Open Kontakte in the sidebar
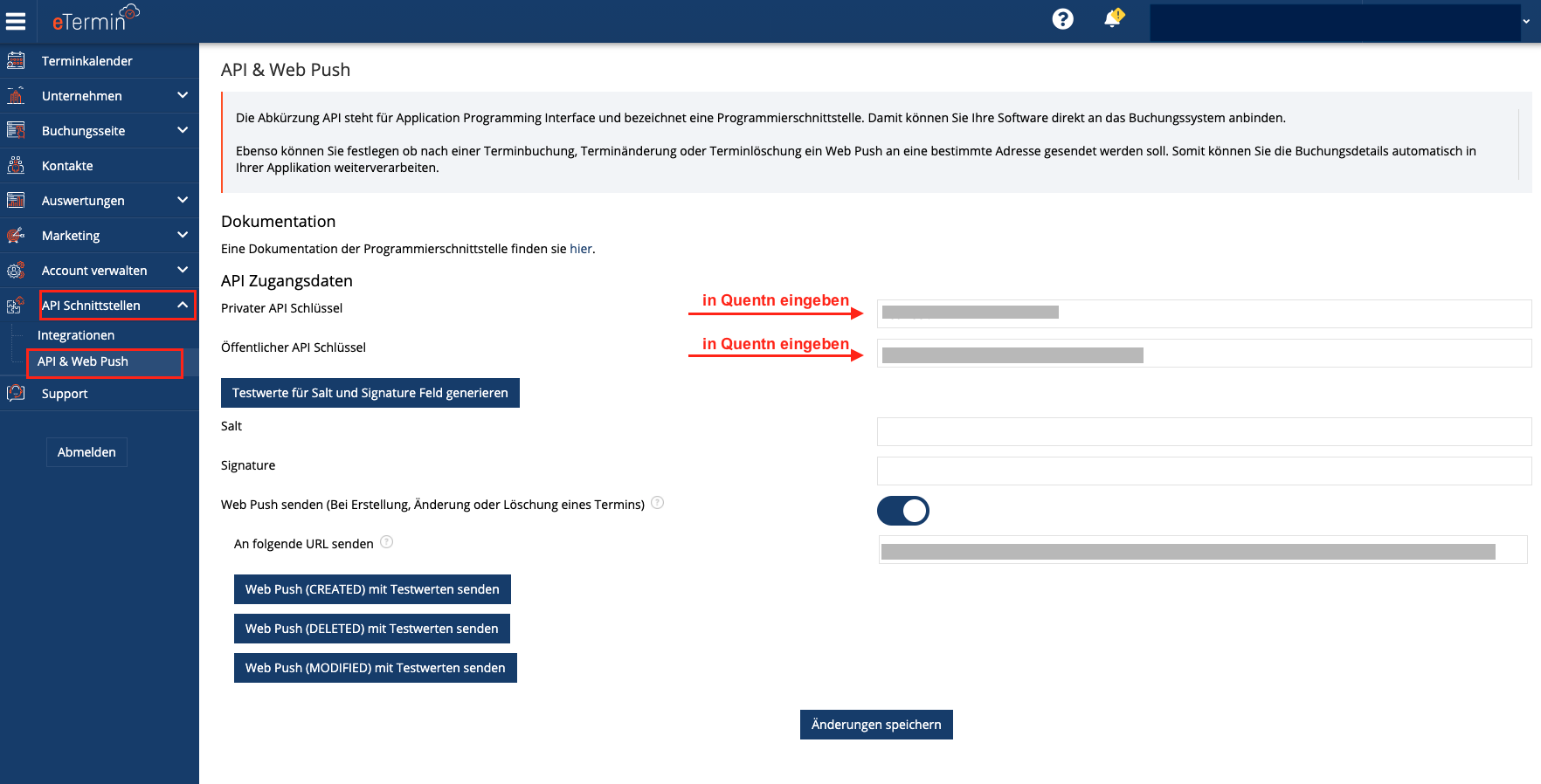The height and width of the screenshot is (784, 1541). tap(100, 166)
